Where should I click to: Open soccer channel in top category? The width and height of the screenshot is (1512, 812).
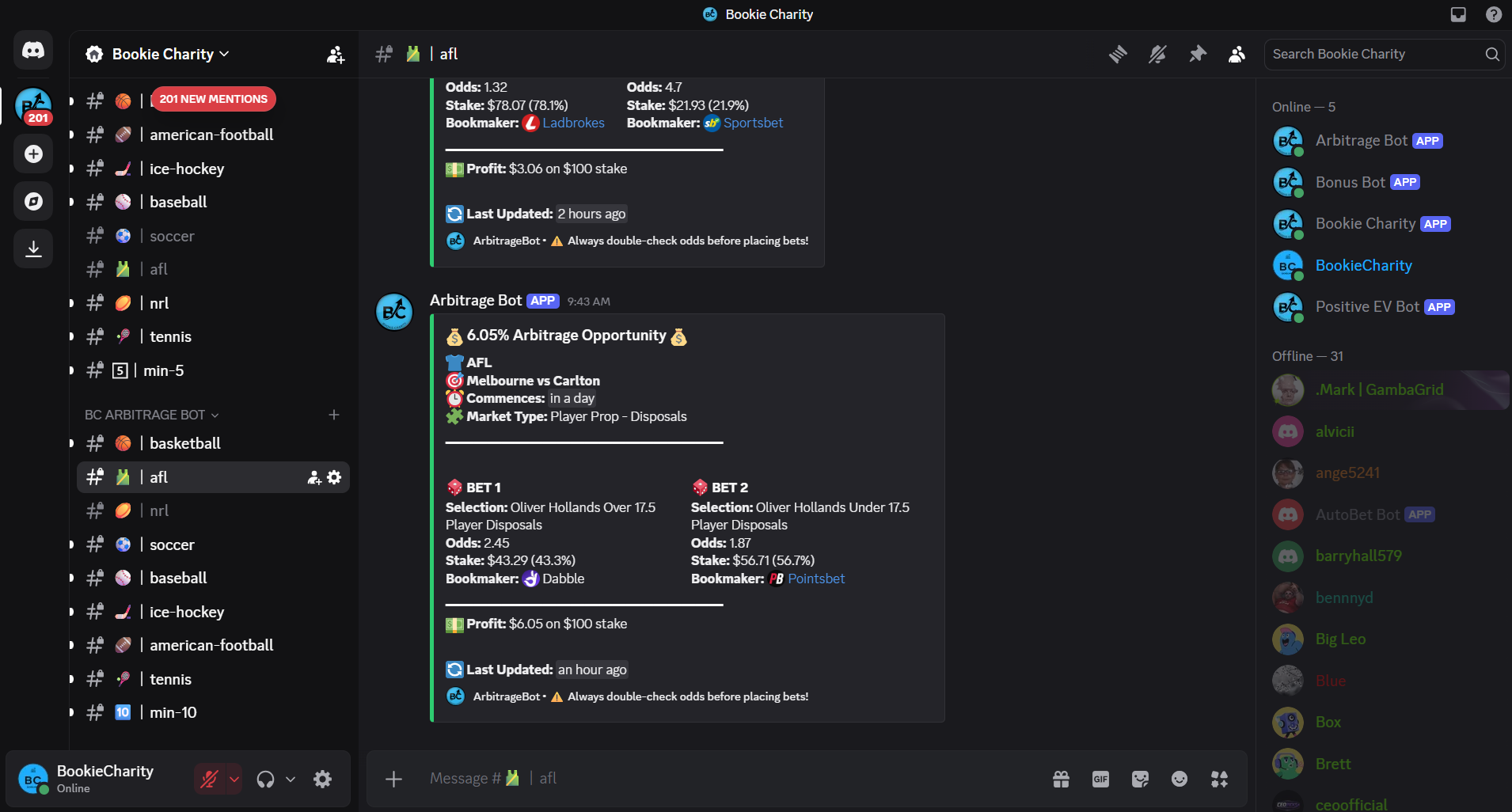pos(212,236)
